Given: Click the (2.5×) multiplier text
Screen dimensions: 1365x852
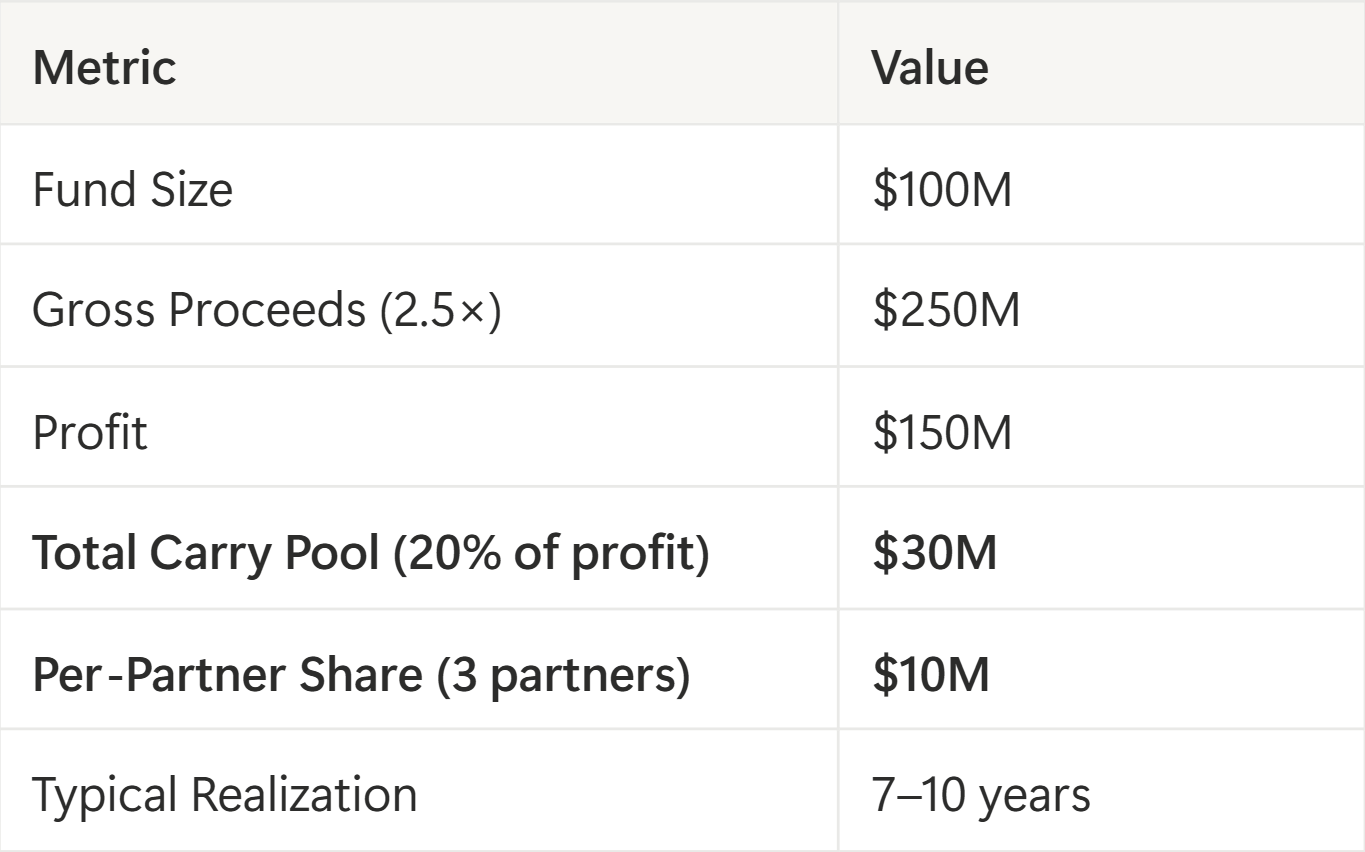Looking at the screenshot, I should point(439,311).
